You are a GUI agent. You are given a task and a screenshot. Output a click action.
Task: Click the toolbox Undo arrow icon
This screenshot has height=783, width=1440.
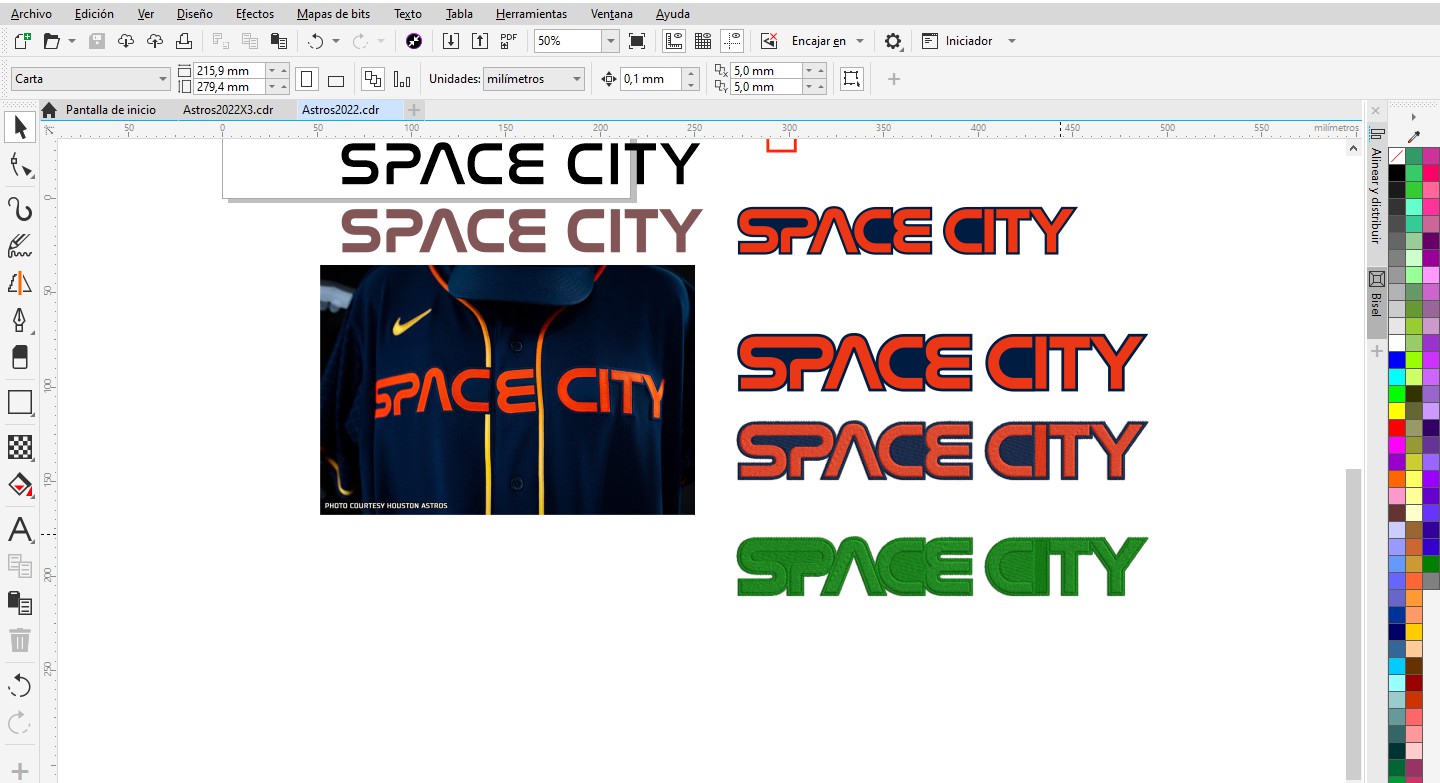[x=20, y=685]
